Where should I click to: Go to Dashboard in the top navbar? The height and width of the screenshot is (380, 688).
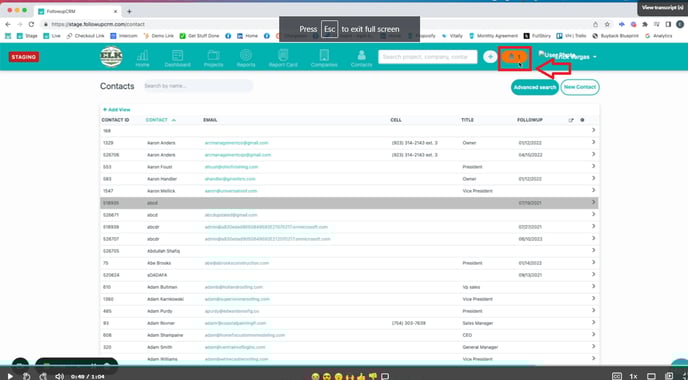[177, 58]
